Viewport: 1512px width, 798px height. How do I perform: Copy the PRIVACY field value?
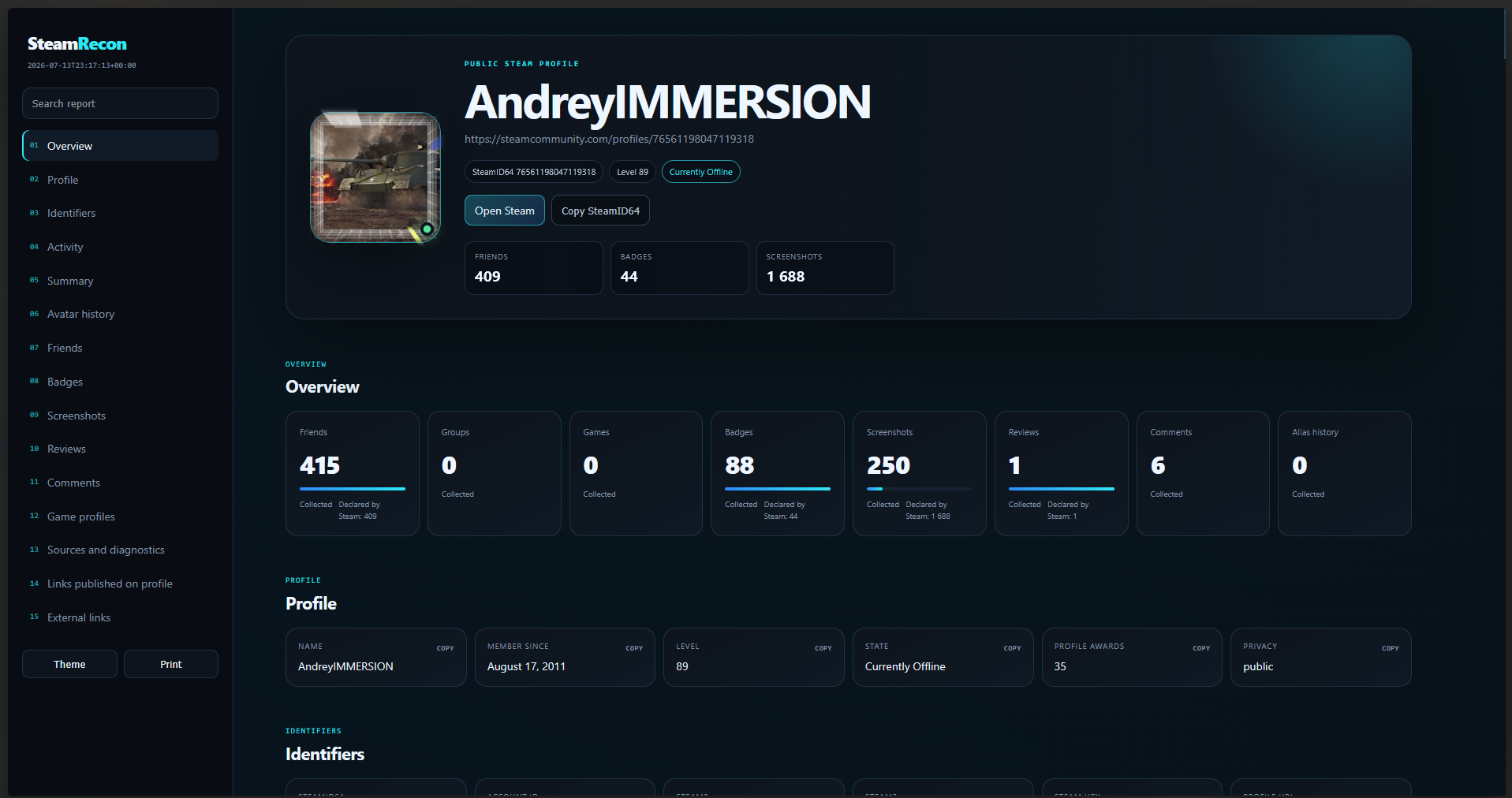click(x=1391, y=648)
